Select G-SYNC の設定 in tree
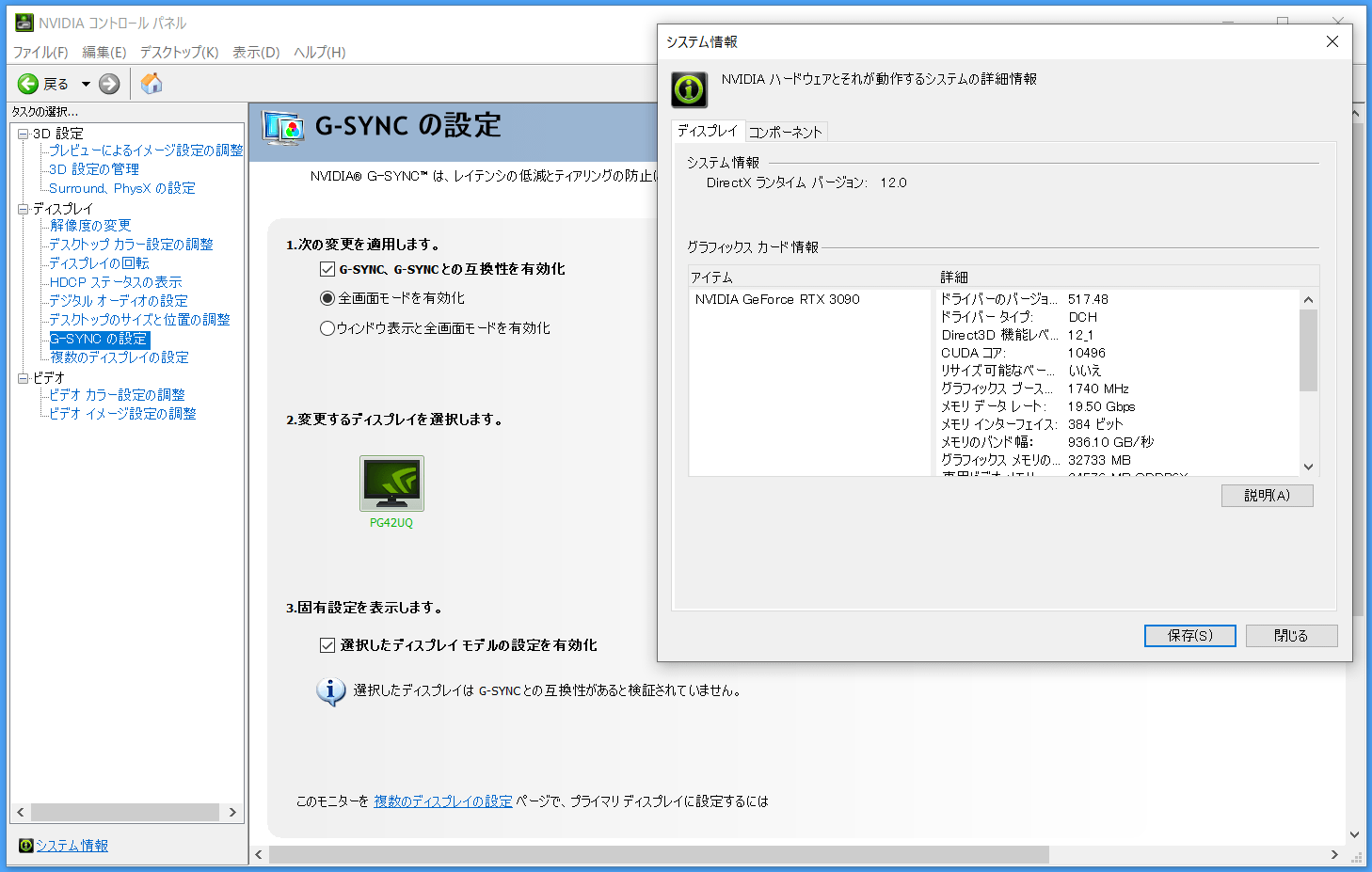 (99, 339)
